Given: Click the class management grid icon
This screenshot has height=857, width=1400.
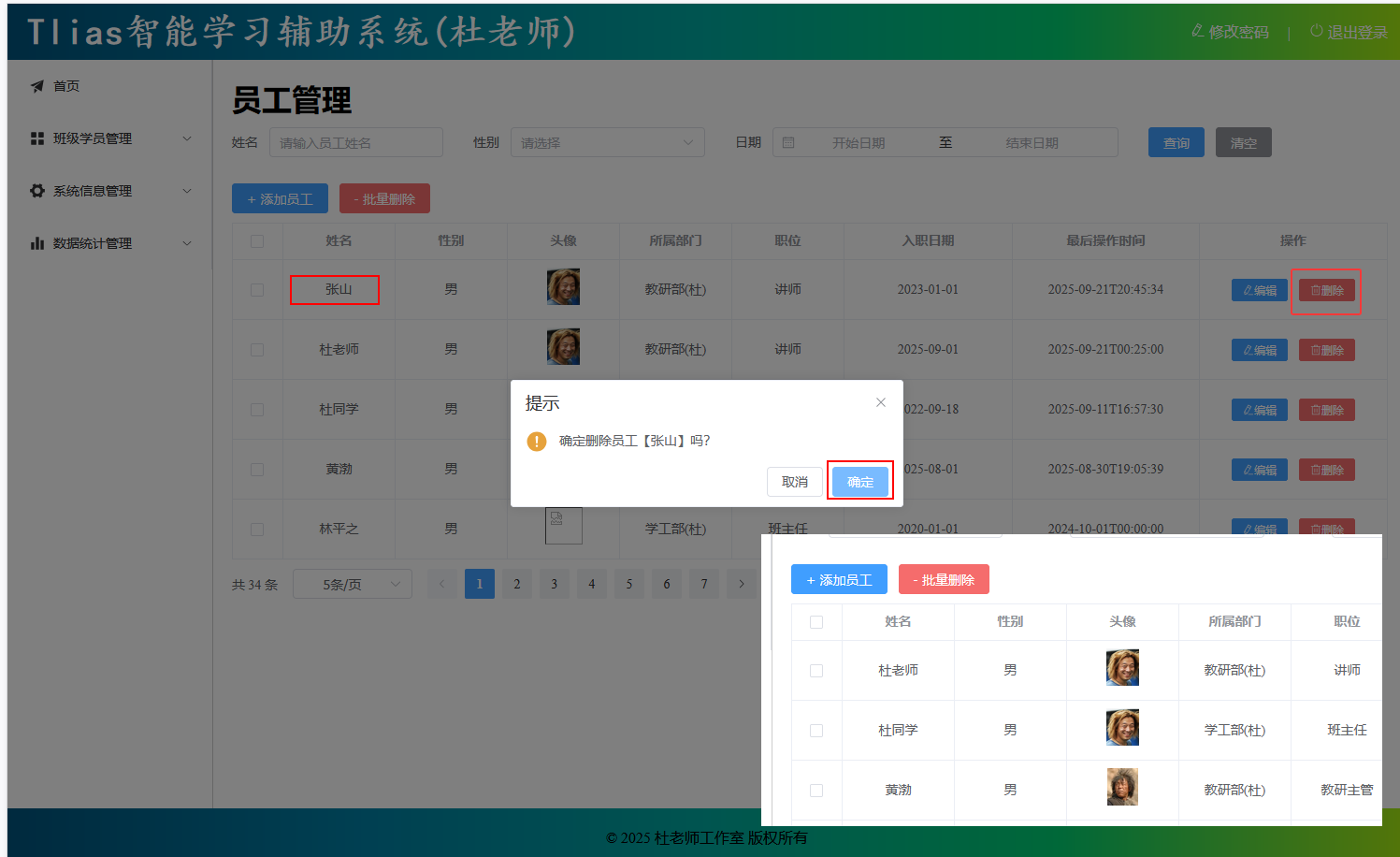Looking at the screenshot, I should (x=37, y=138).
